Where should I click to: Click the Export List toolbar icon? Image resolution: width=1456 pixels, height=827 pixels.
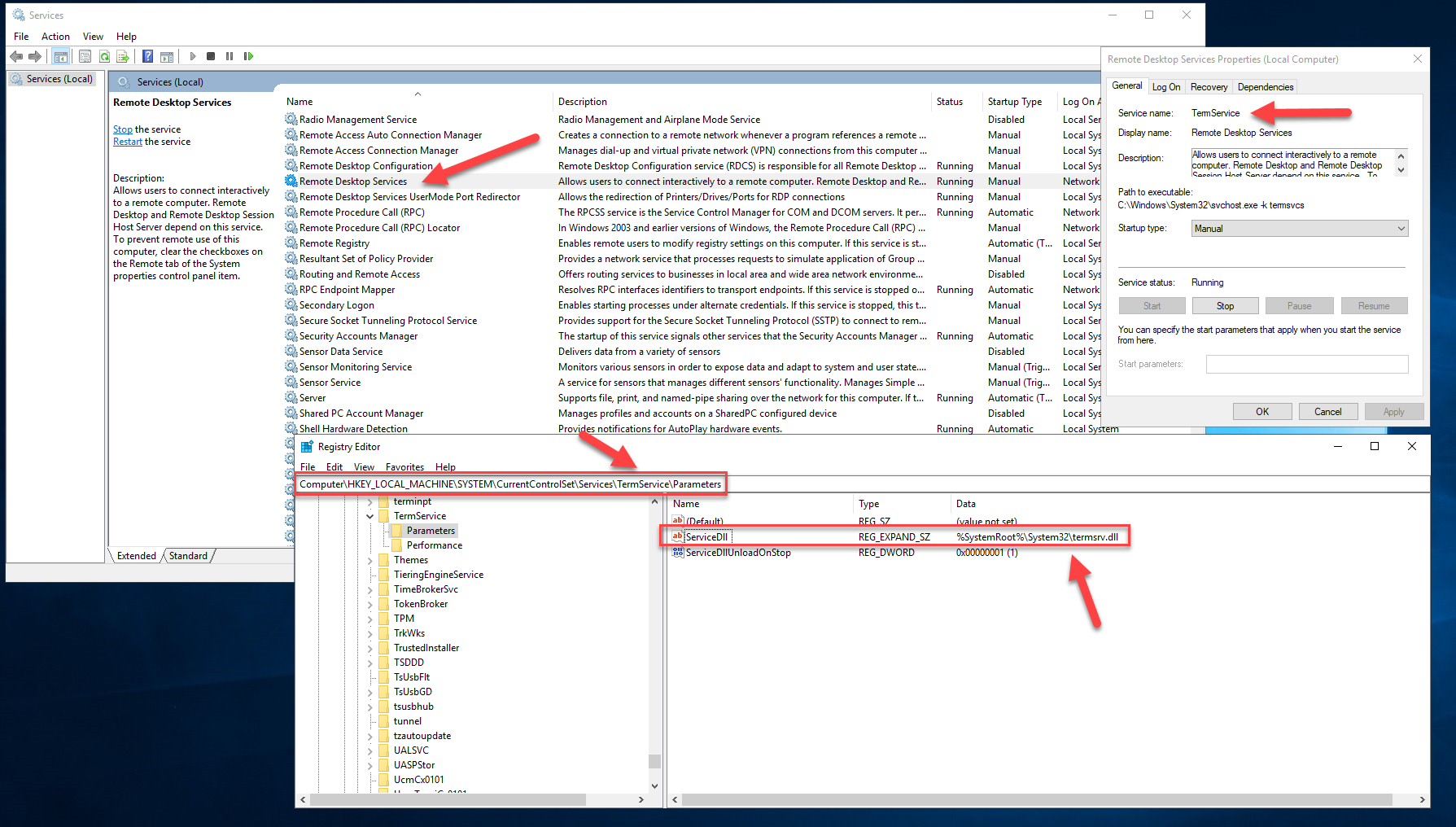(x=123, y=56)
